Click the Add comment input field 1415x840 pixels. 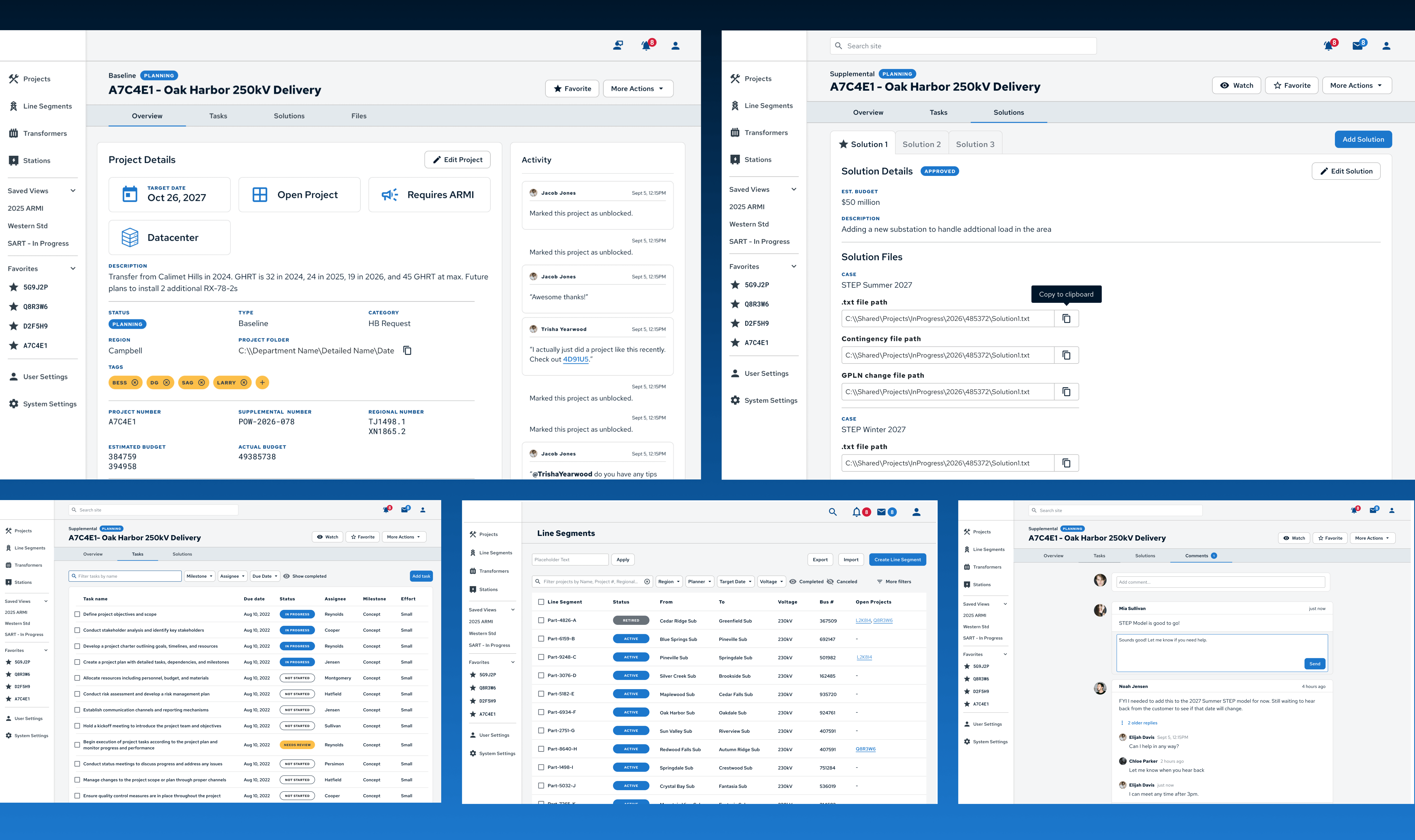pos(1220,582)
